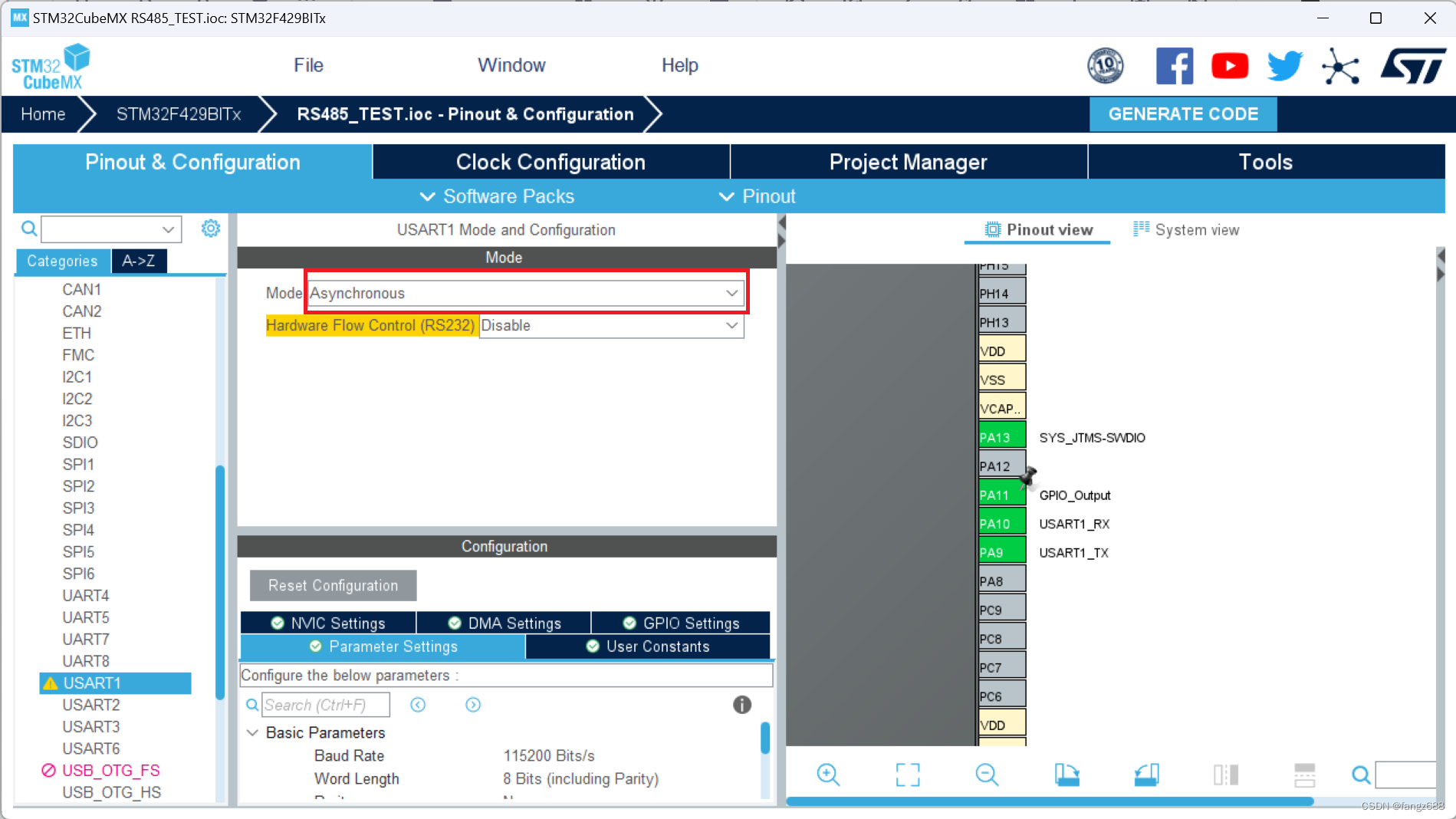Open the File menu
This screenshot has height=819, width=1456.
pos(308,65)
